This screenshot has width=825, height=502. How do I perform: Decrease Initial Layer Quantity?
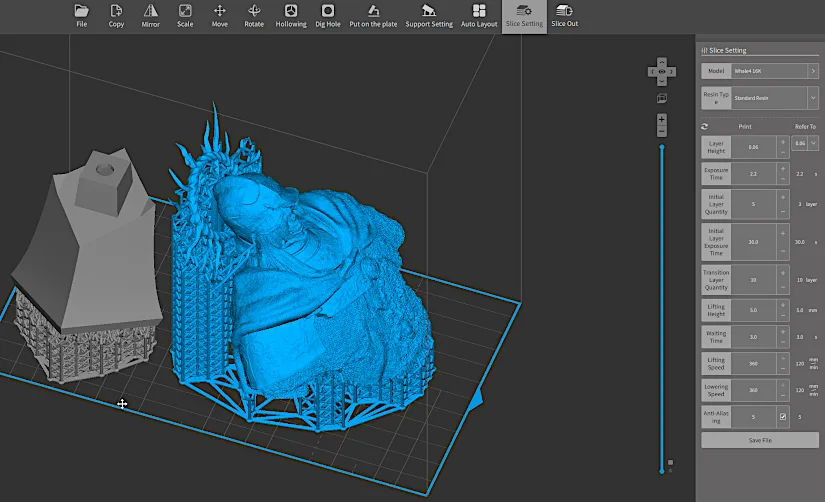[783, 212]
